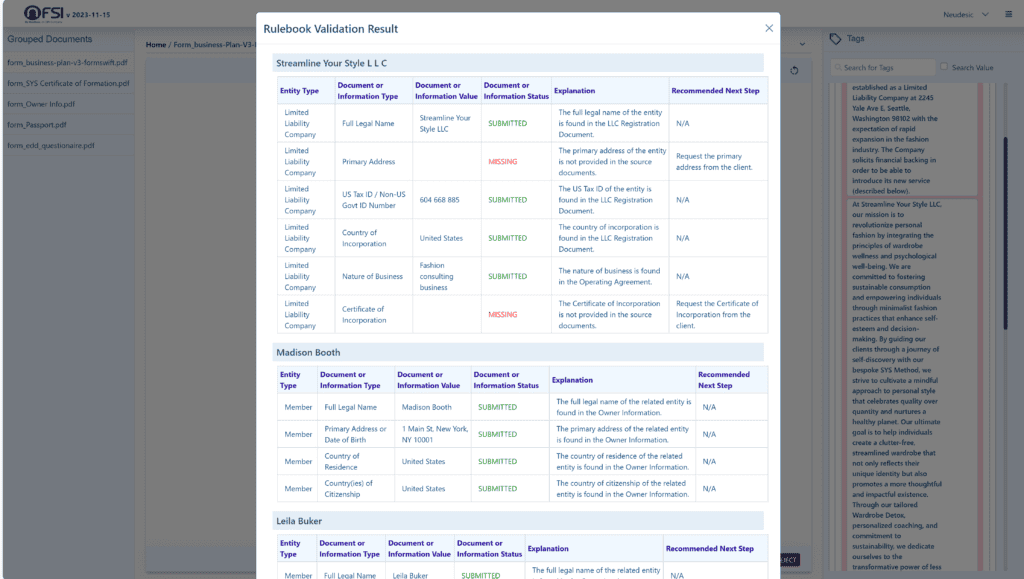Click the refresh icon behind the dialog

coord(794,70)
